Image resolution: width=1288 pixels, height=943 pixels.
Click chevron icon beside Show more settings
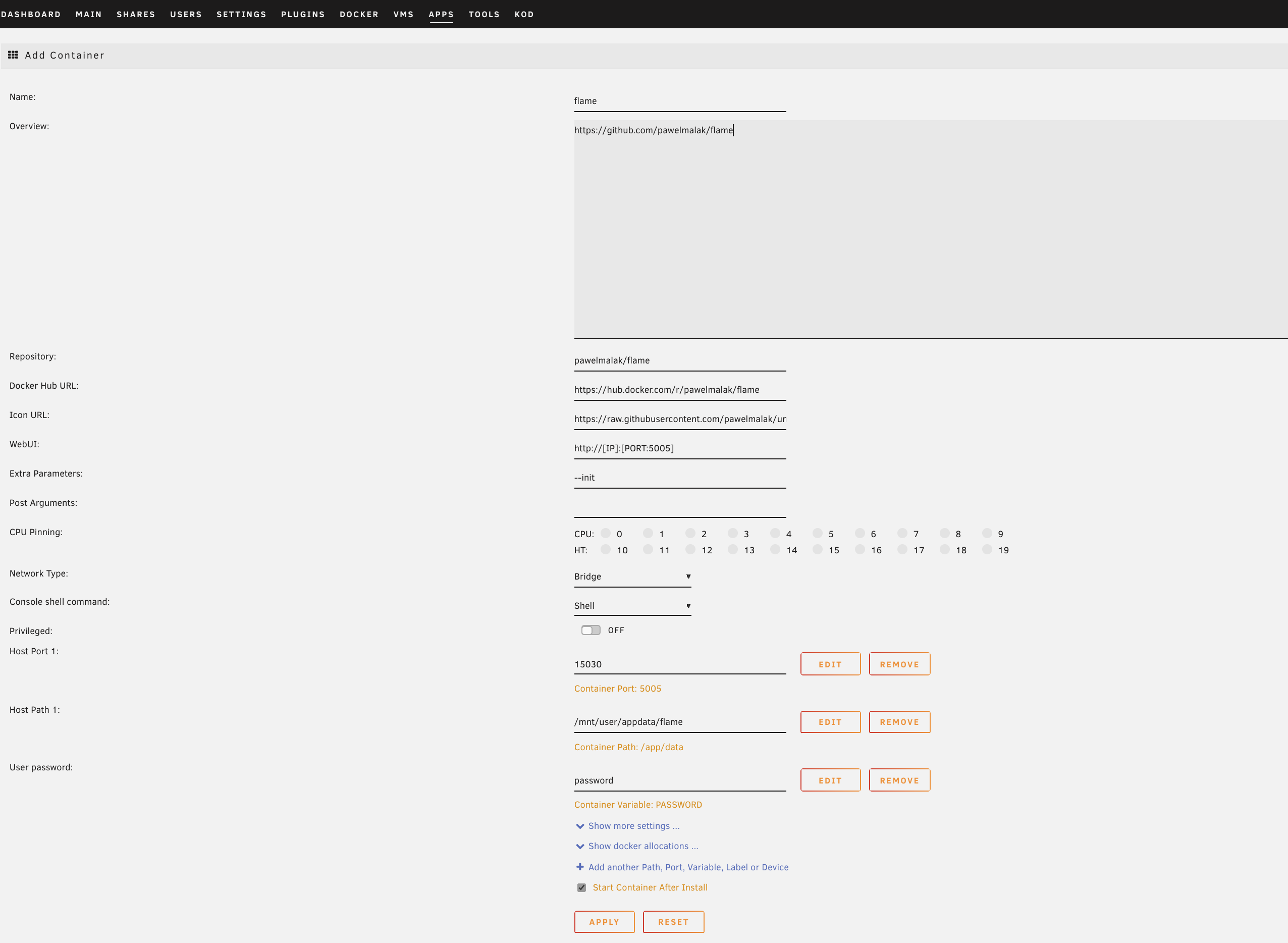click(580, 826)
